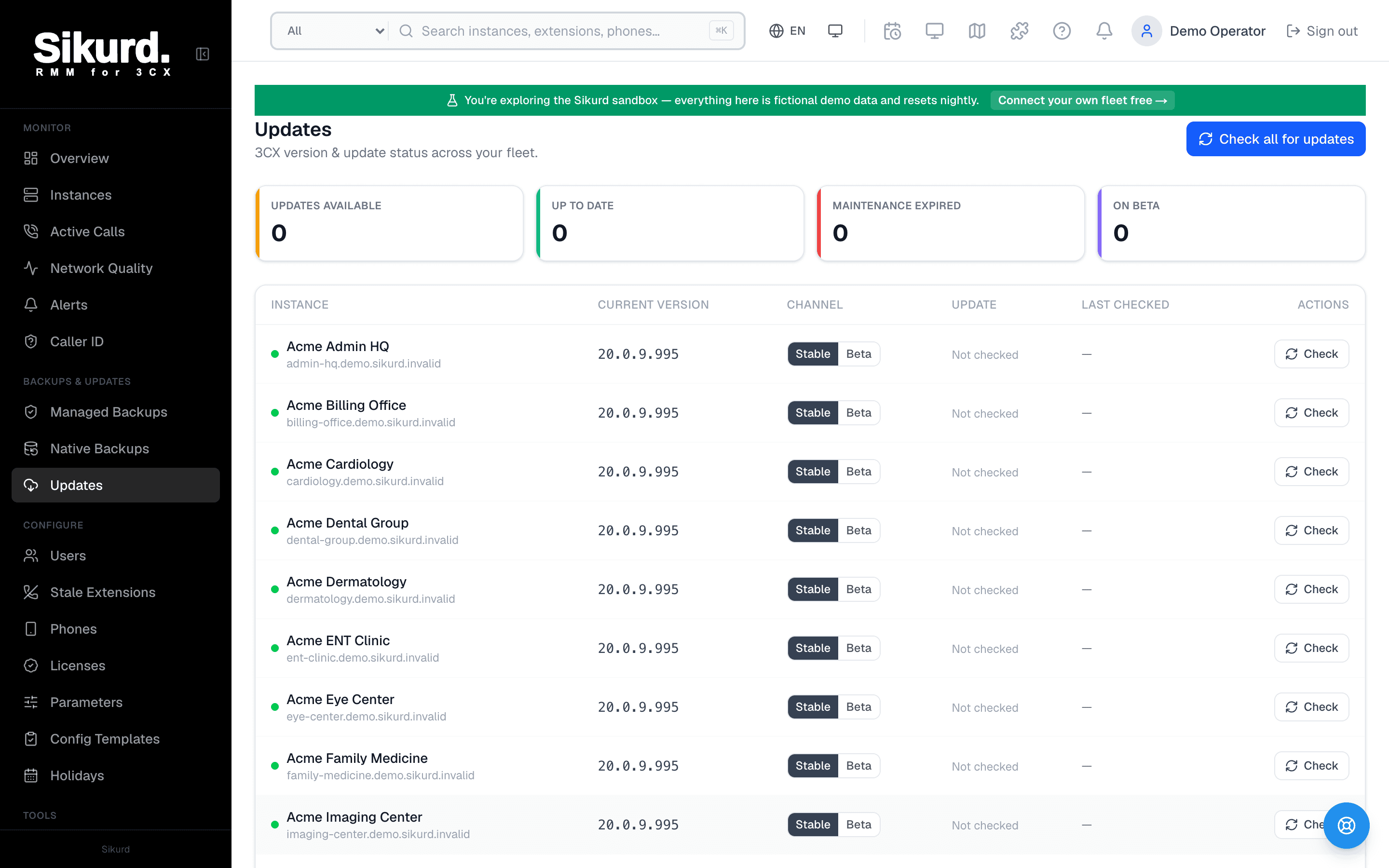Check updates for Acme Cardiology
Screen dimensions: 1389x868
tap(1311, 472)
